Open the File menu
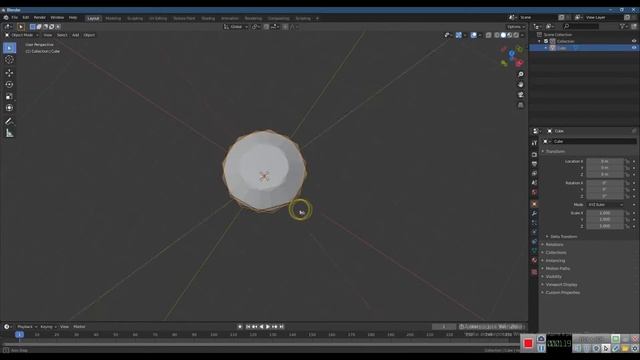640x360 pixels. click(15, 18)
